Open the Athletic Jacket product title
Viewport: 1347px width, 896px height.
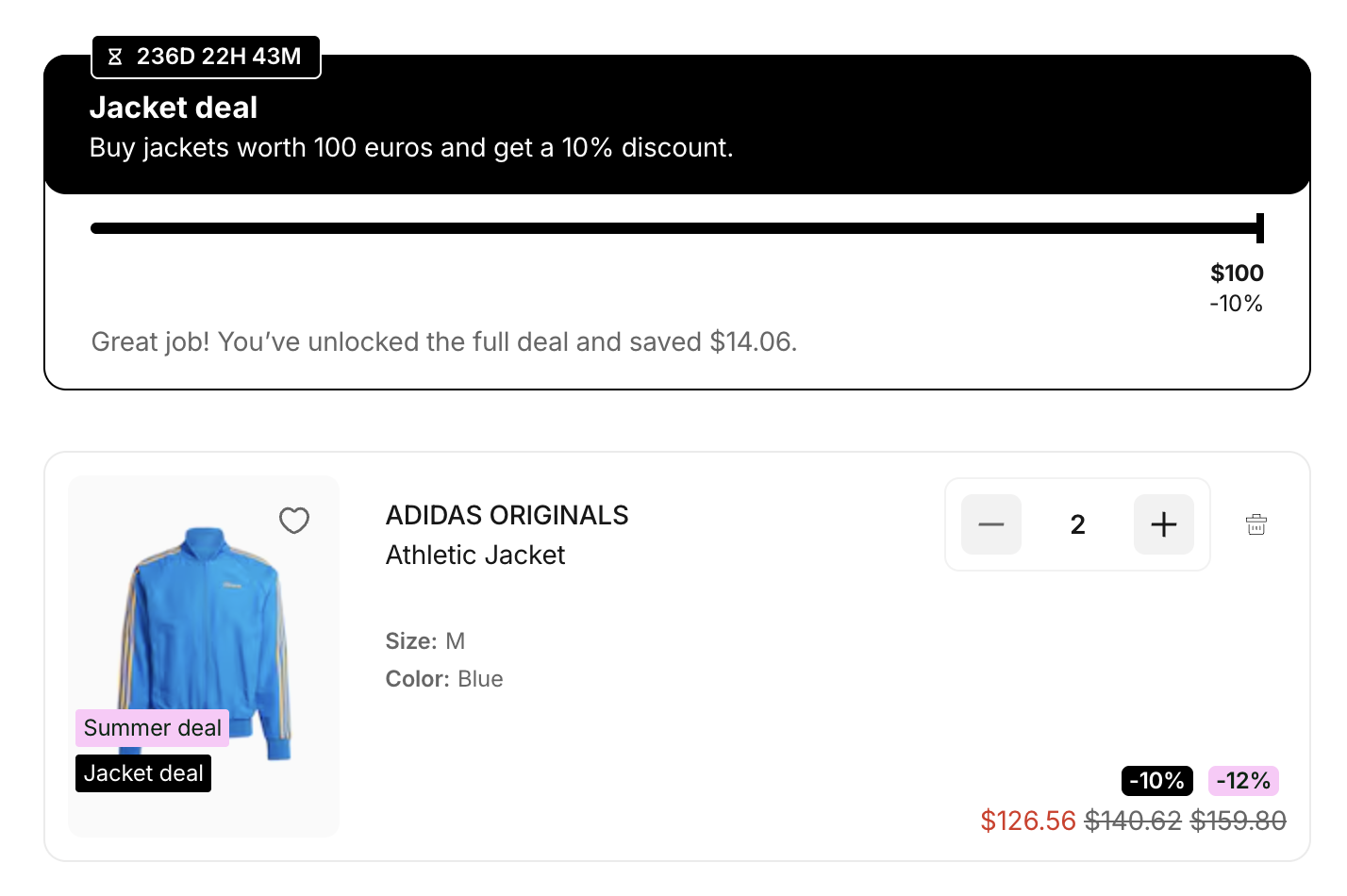pyautogui.click(x=475, y=555)
